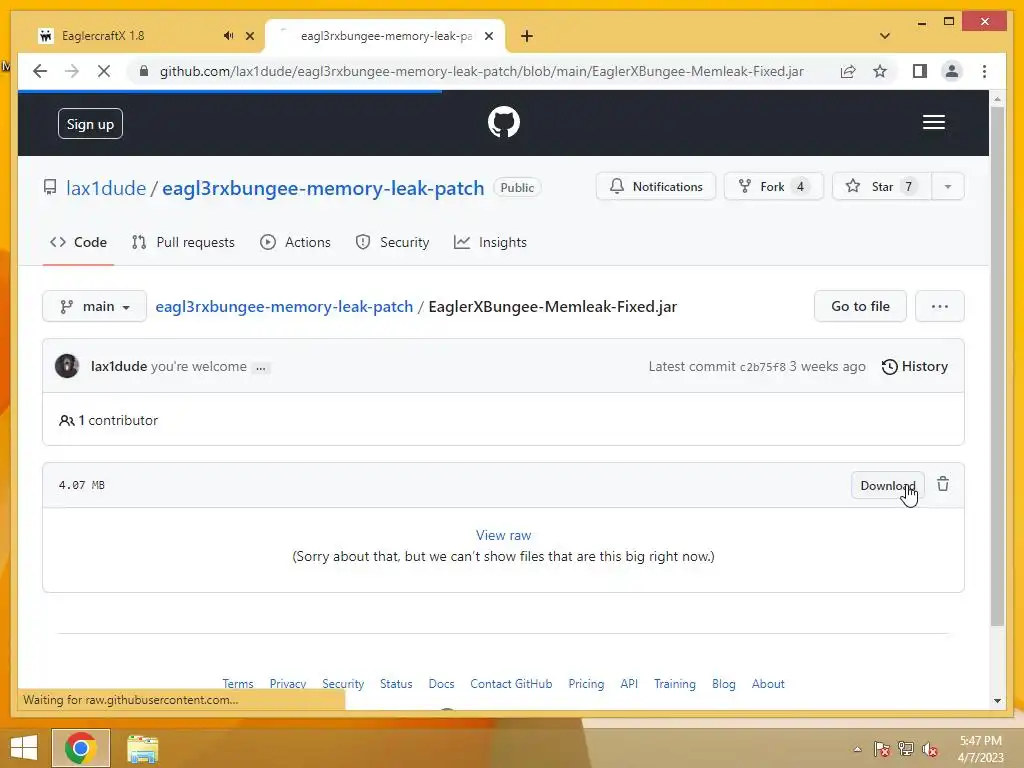Select the Code tab
Viewport: 1024px width, 768px height.
tap(78, 242)
